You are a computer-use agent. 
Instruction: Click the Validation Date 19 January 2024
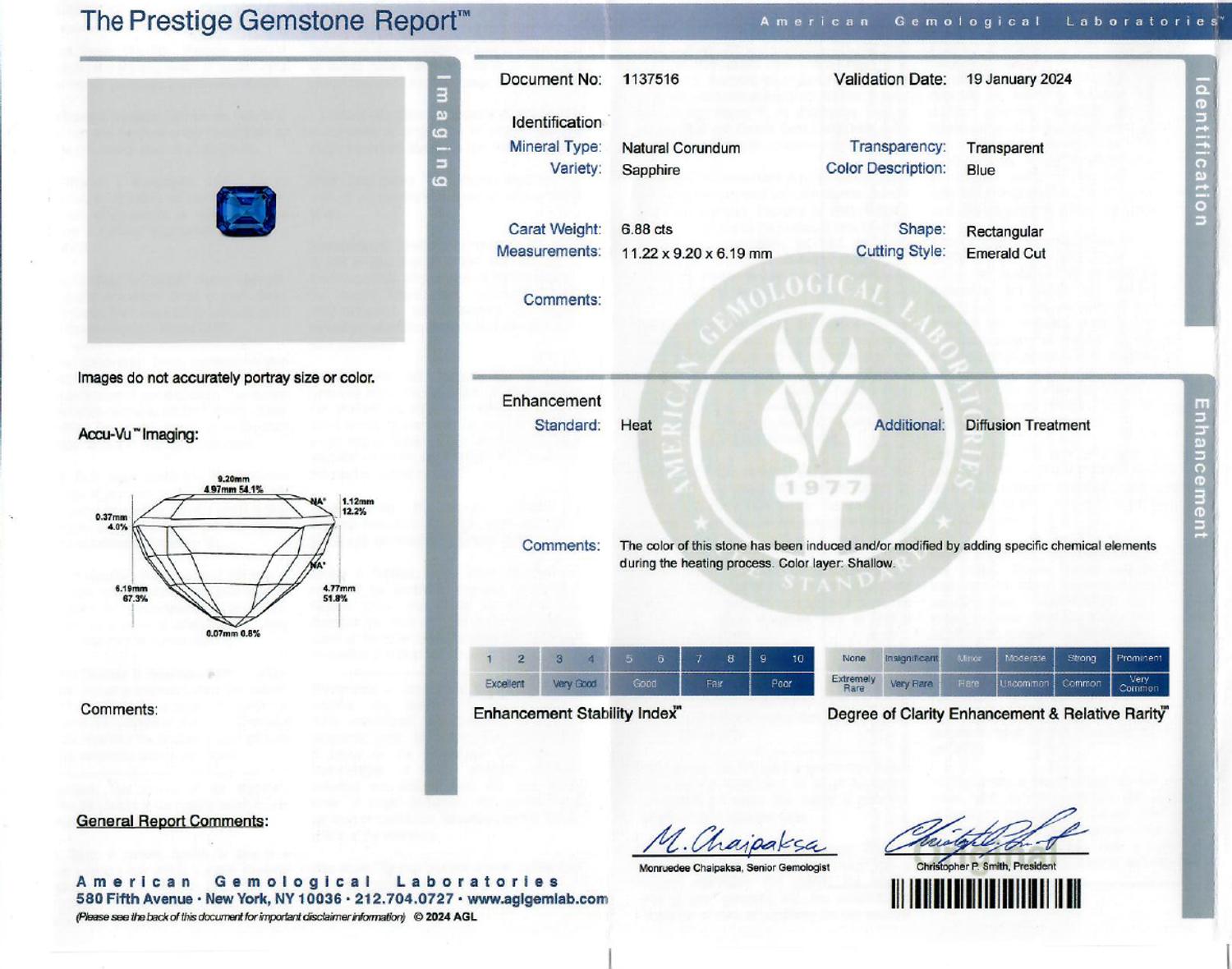[1018, 79]
